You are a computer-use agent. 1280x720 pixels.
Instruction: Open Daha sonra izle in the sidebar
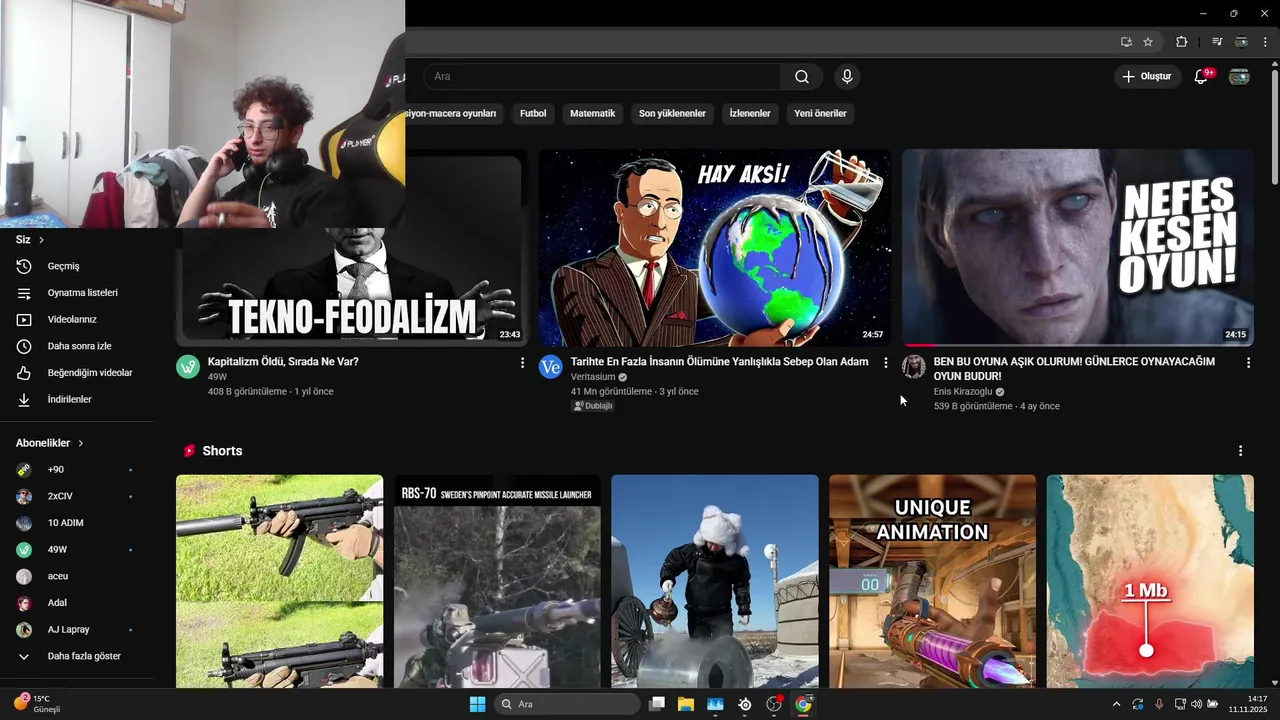(x=77, y=346)
